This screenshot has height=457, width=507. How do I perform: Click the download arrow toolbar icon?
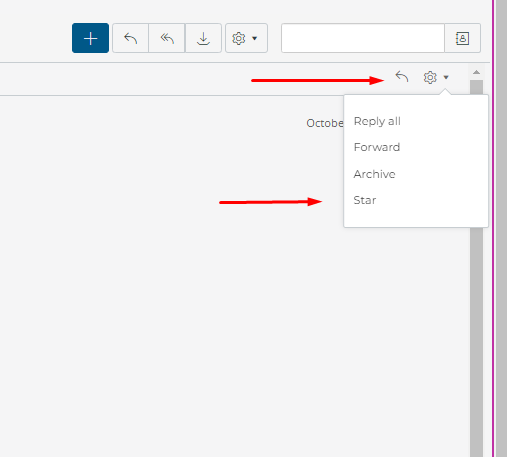[x=203, y=38]
